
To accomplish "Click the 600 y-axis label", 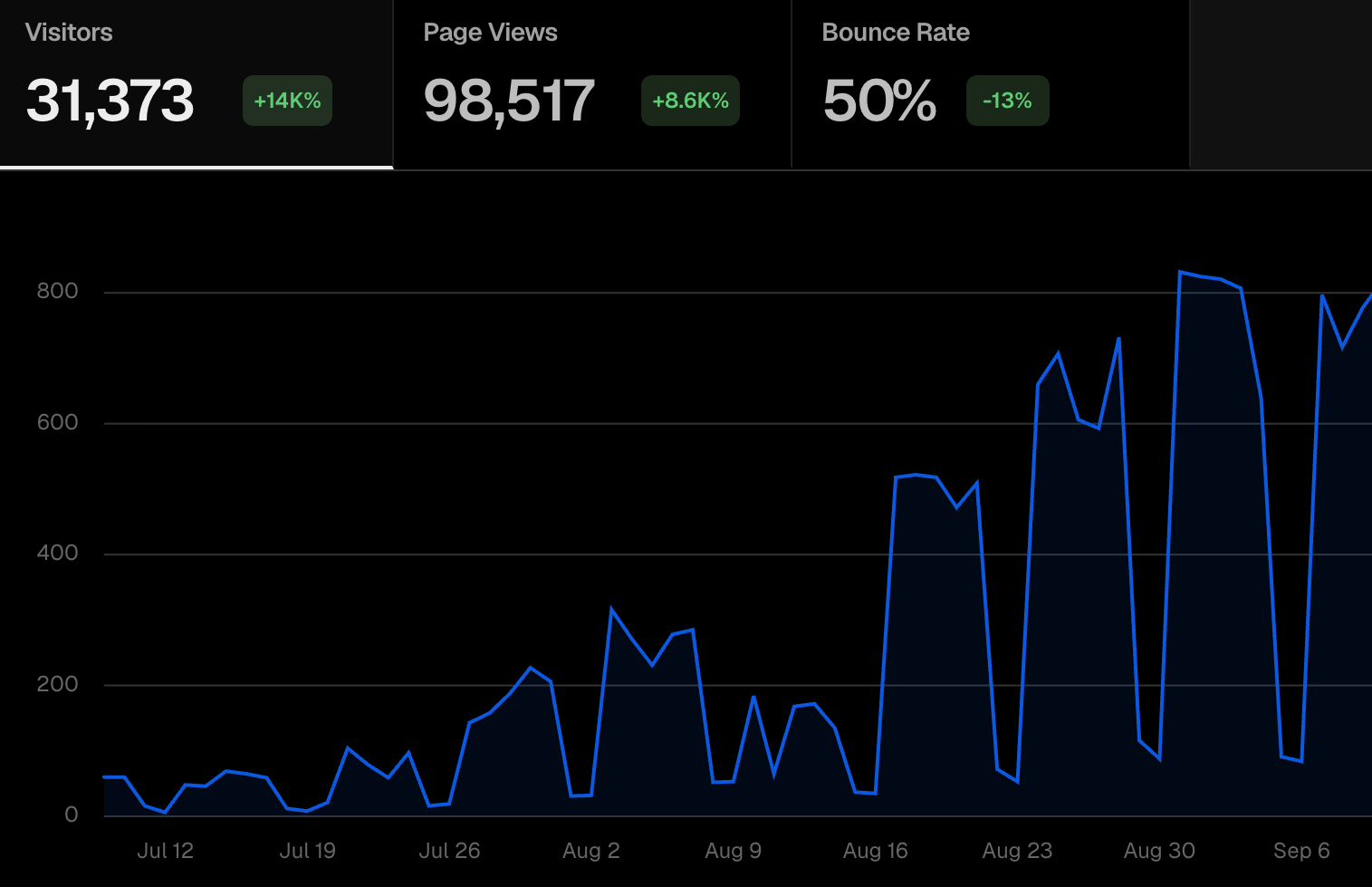I will pos(57,422).
